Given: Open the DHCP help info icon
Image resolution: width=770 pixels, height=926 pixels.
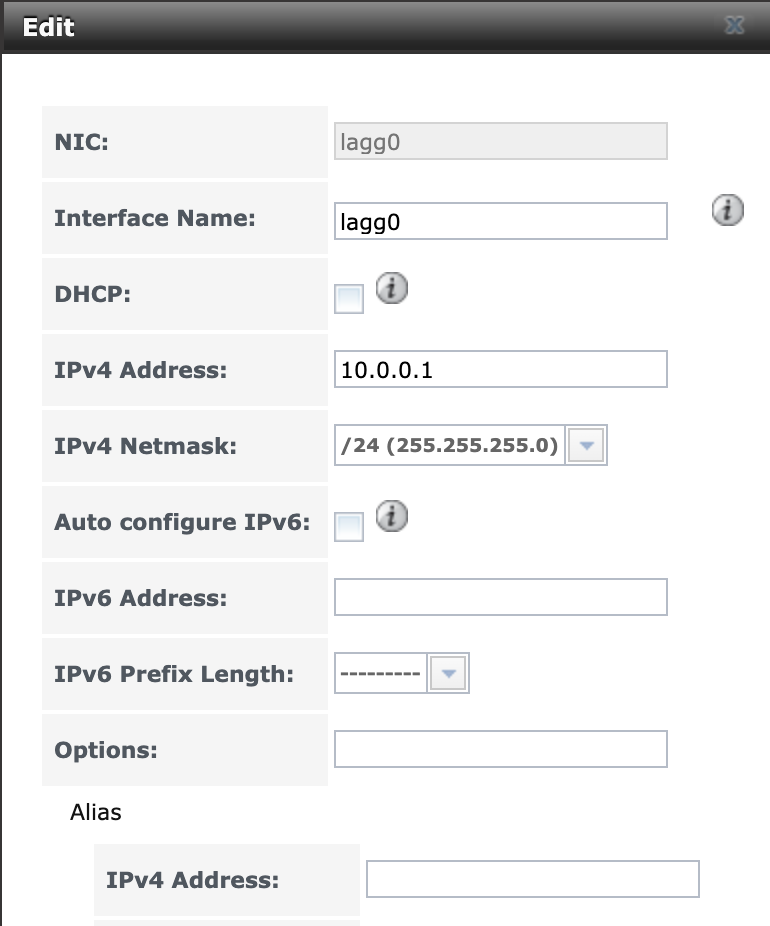Looking at the screenshot, I should point(391,288).
